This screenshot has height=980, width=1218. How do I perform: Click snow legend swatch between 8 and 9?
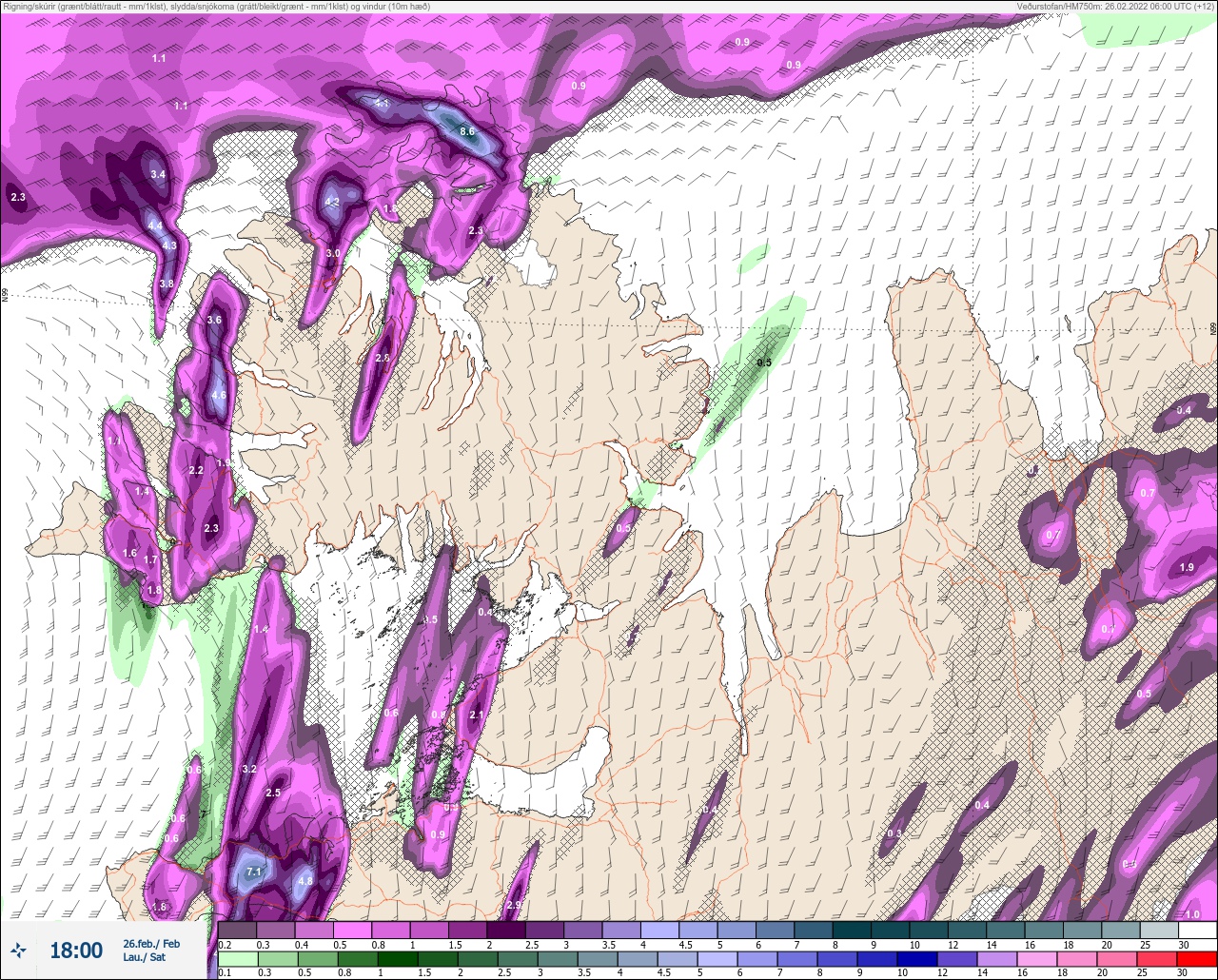pyautogui.click(x=852, y=930)
